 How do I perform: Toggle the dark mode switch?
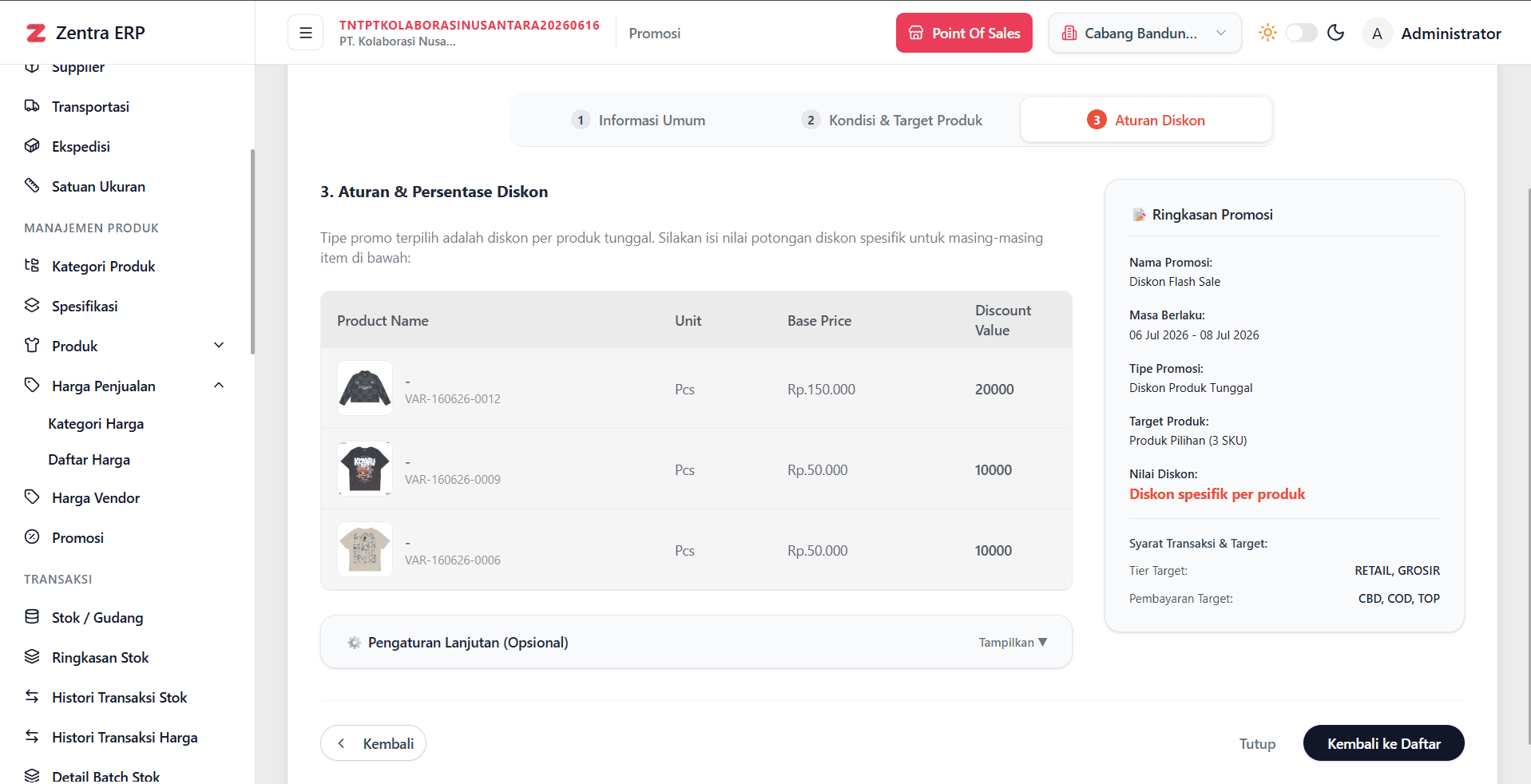click(1301, 33)
